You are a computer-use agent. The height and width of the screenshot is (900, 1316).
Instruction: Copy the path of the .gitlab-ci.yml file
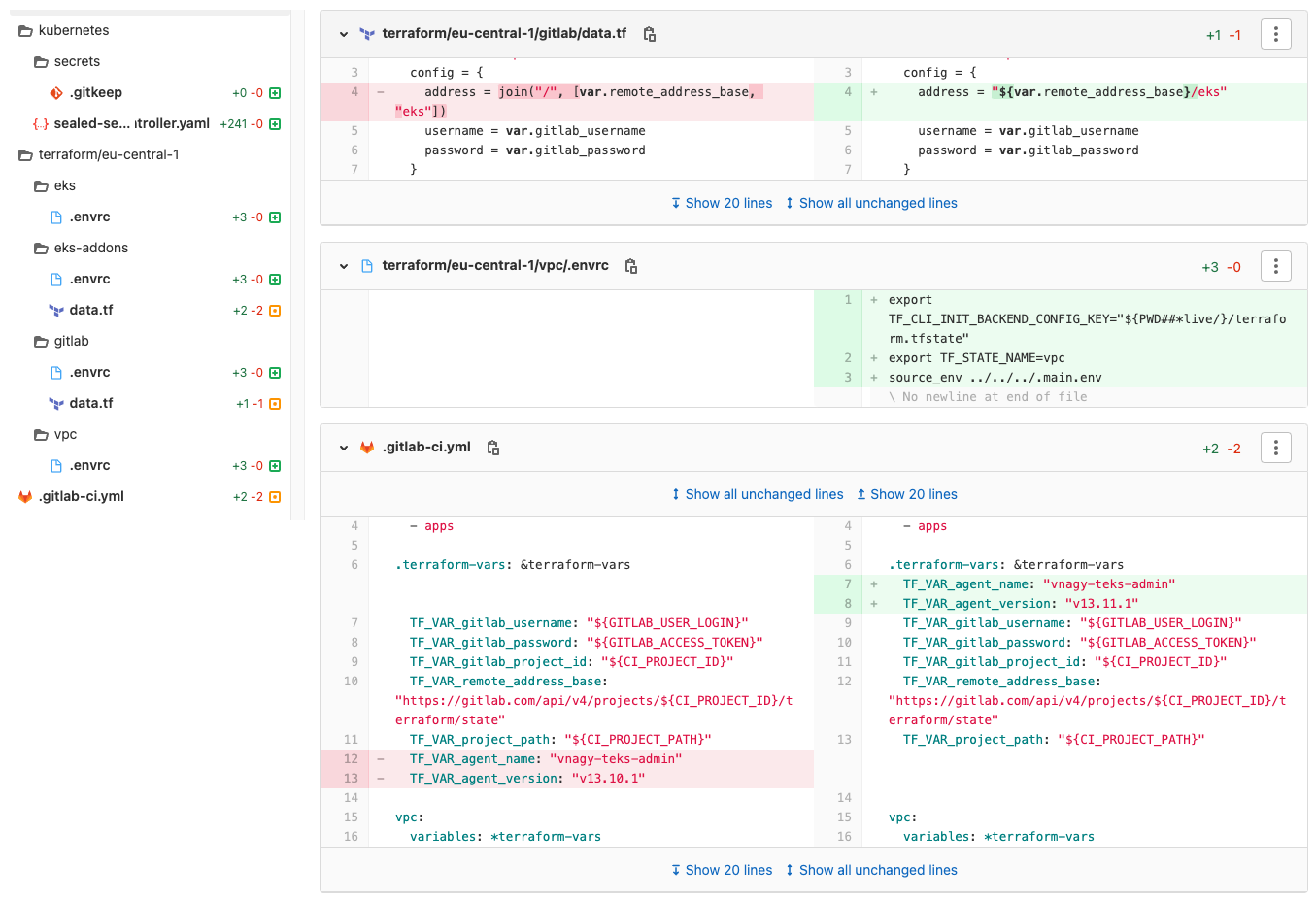492,448
